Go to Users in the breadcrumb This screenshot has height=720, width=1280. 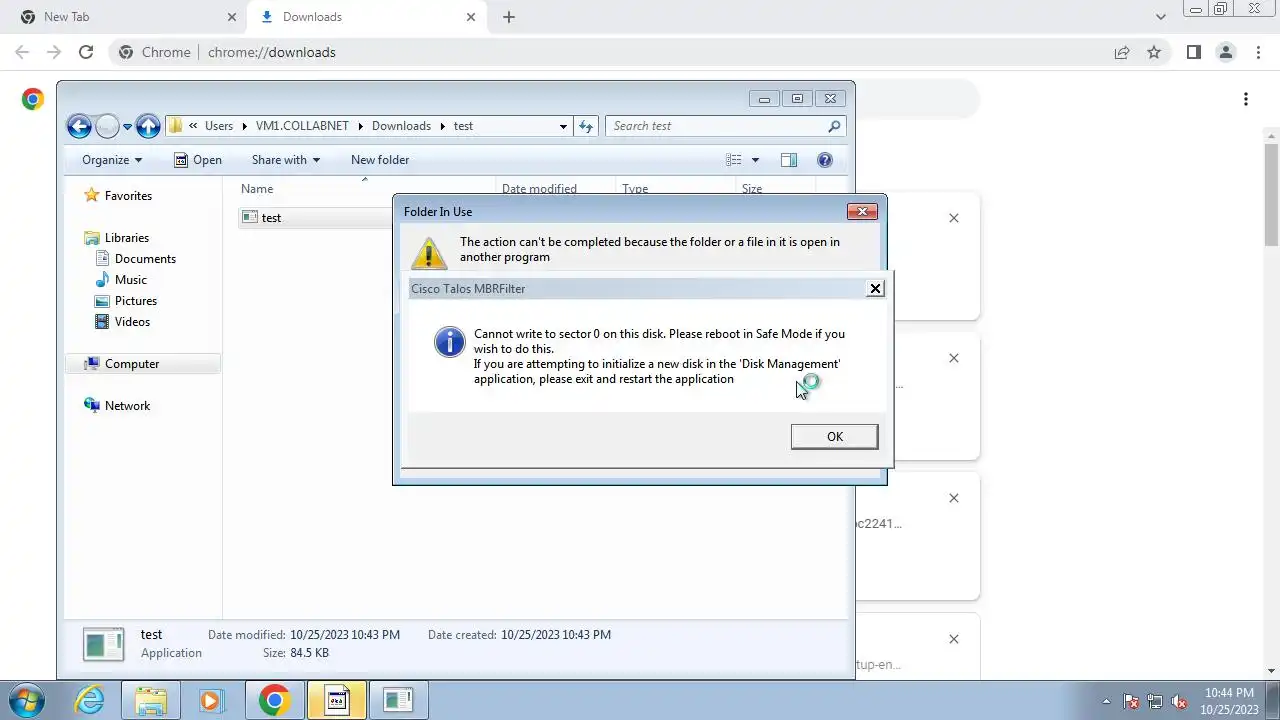pyautogui.click(x=219, y=126)
